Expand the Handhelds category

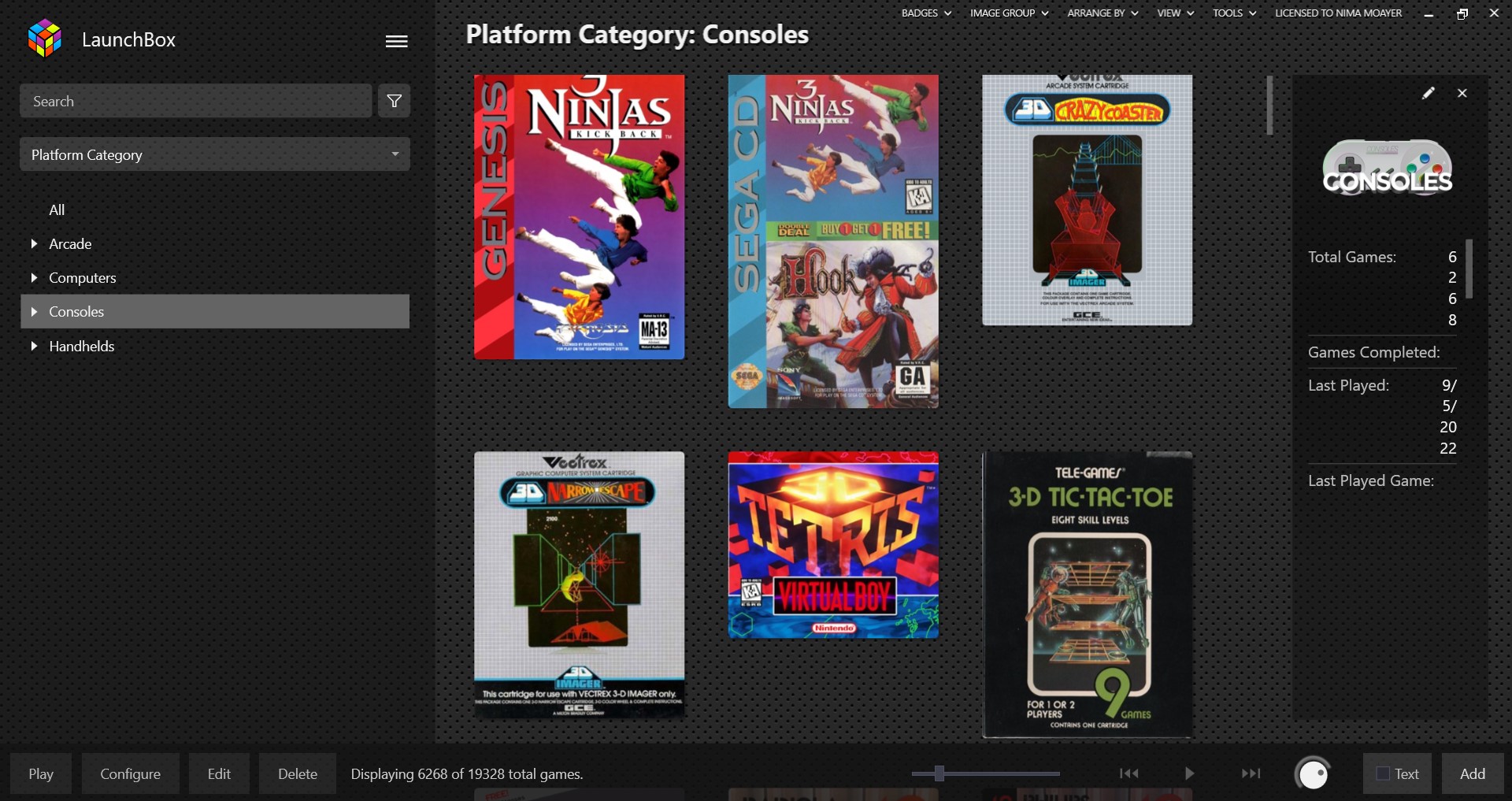34,347
